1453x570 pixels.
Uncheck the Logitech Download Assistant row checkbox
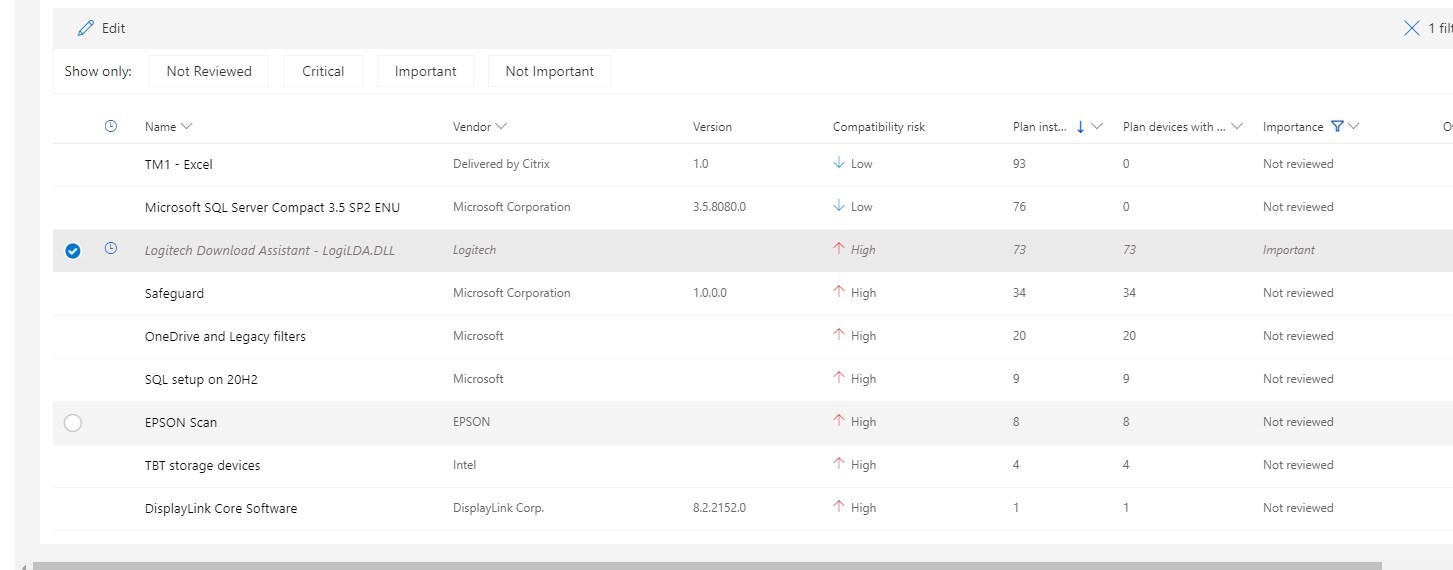coord(72,251)
